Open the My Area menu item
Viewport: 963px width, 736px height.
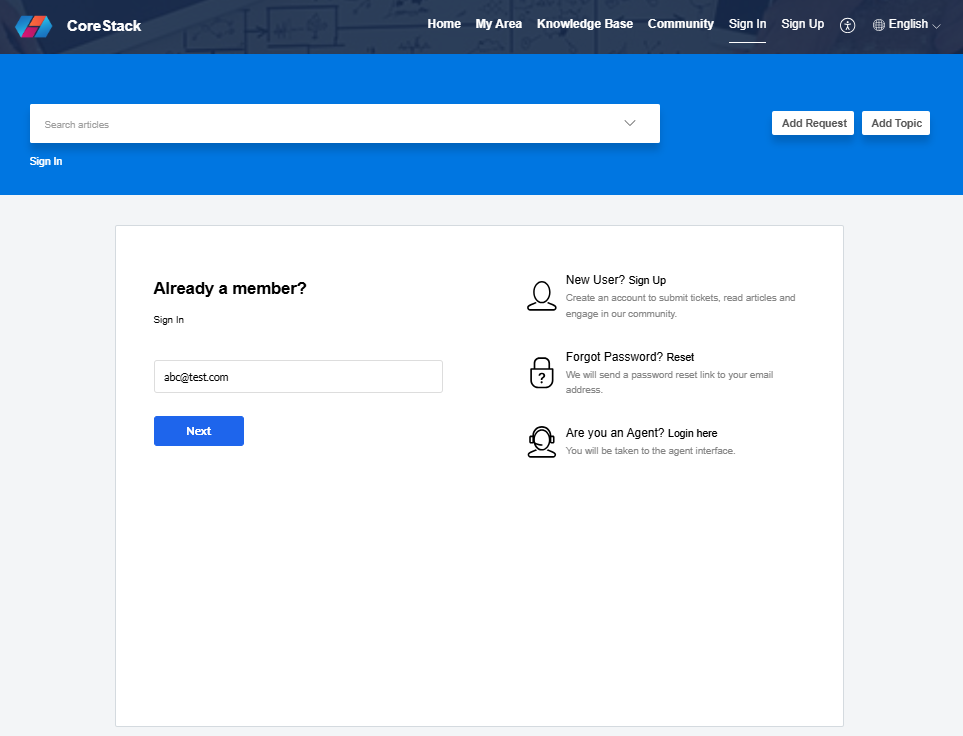(x=499, y=24)
